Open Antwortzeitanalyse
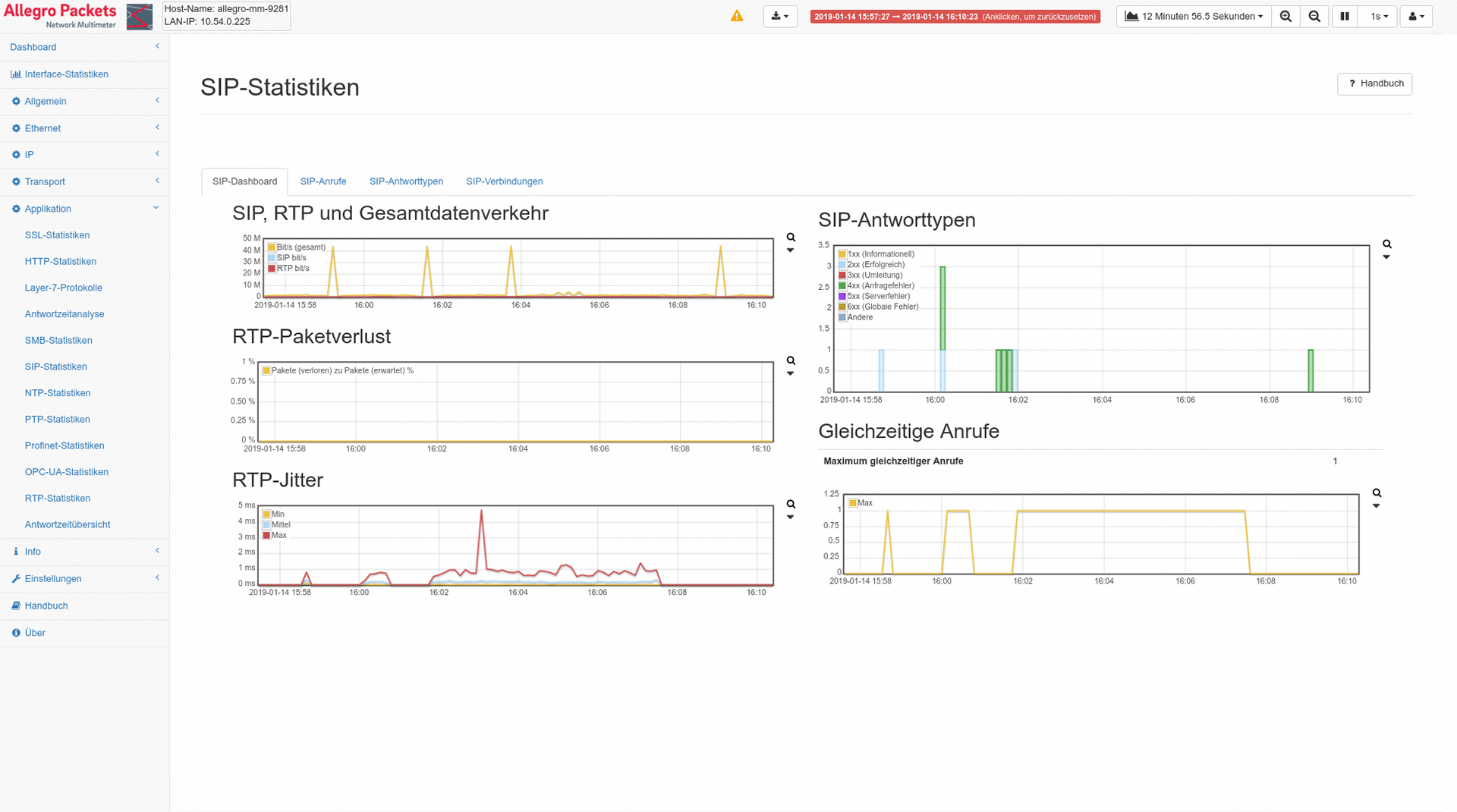The height and width of the screenshot is (812, 1457). point(65,314)
